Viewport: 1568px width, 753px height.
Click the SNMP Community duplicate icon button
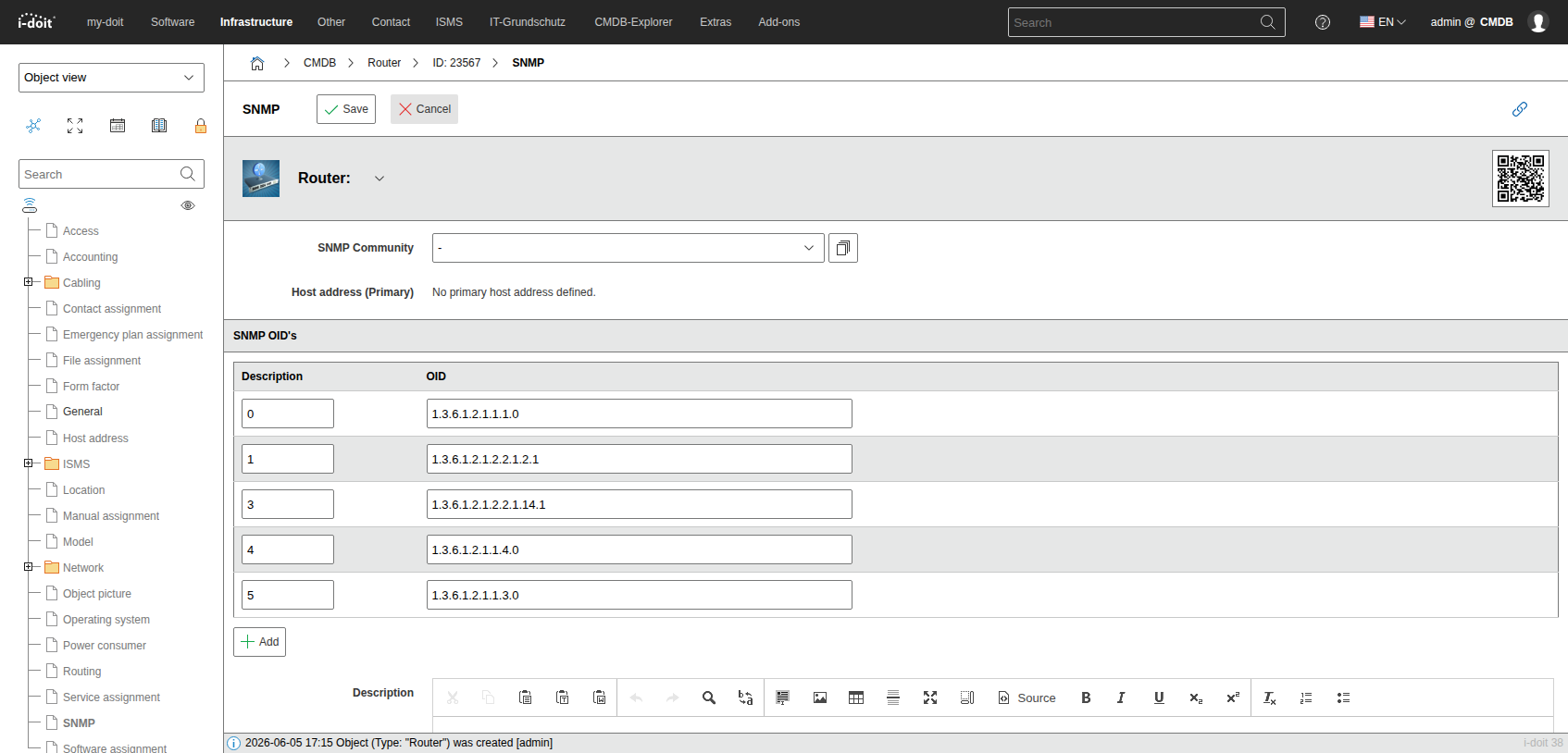[x=843, y=248]
